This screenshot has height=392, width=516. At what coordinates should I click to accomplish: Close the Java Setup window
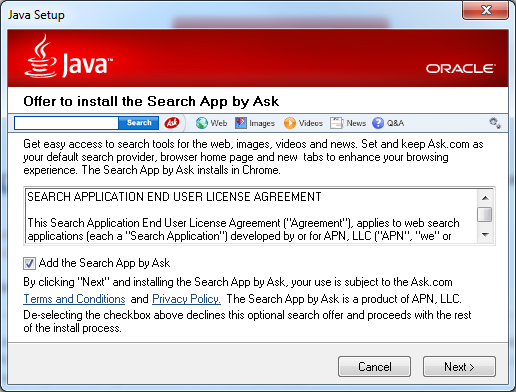tap(486, 10)
